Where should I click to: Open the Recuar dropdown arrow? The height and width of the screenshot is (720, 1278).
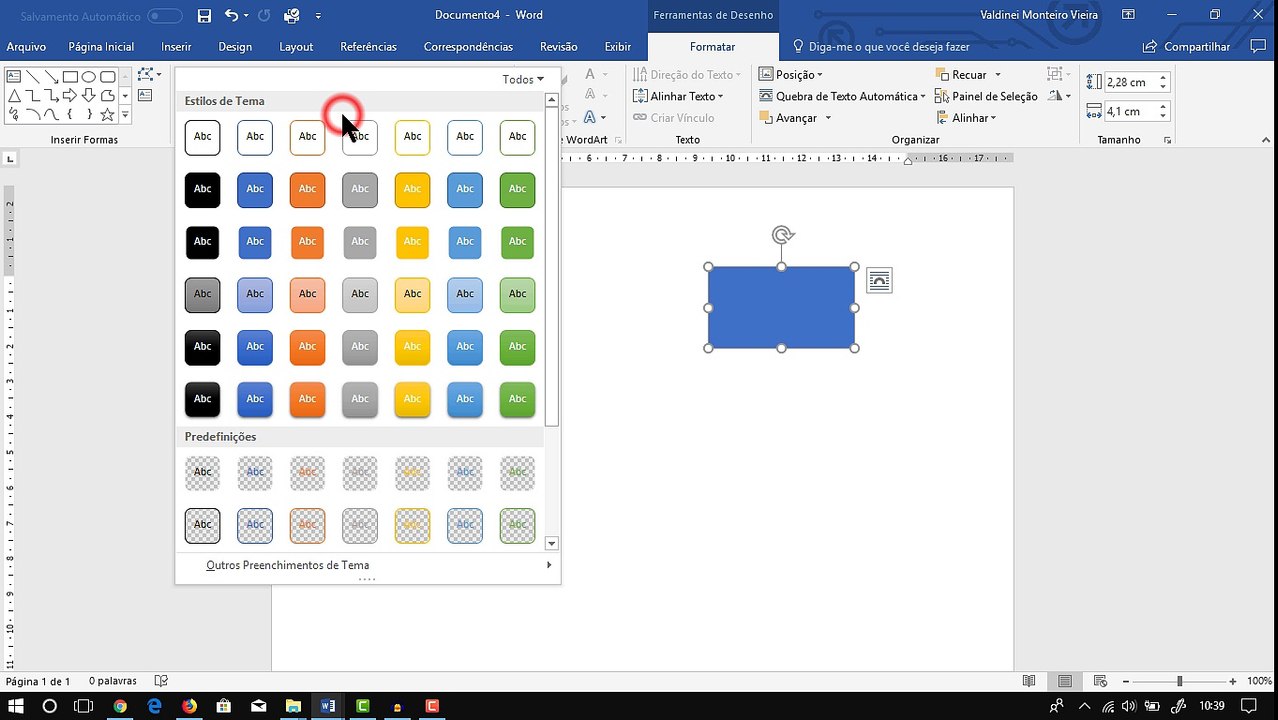click(998, 75)
